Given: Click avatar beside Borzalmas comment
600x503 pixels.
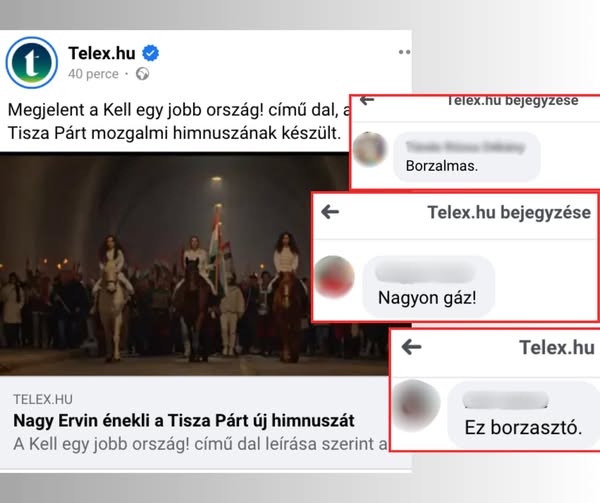Looking at the screenshot, I should click(x=370, y=149).
